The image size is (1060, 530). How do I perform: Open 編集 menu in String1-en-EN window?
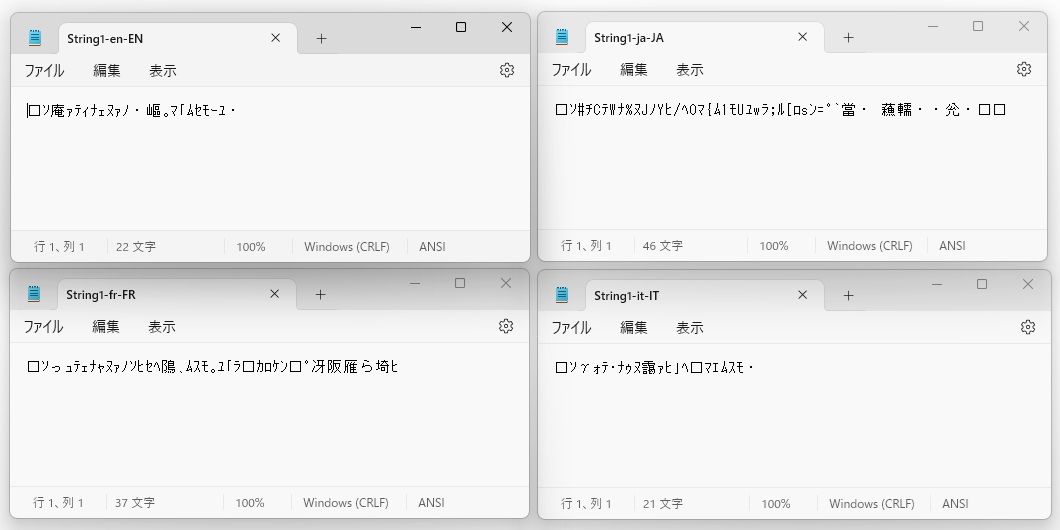pos(106,70)
